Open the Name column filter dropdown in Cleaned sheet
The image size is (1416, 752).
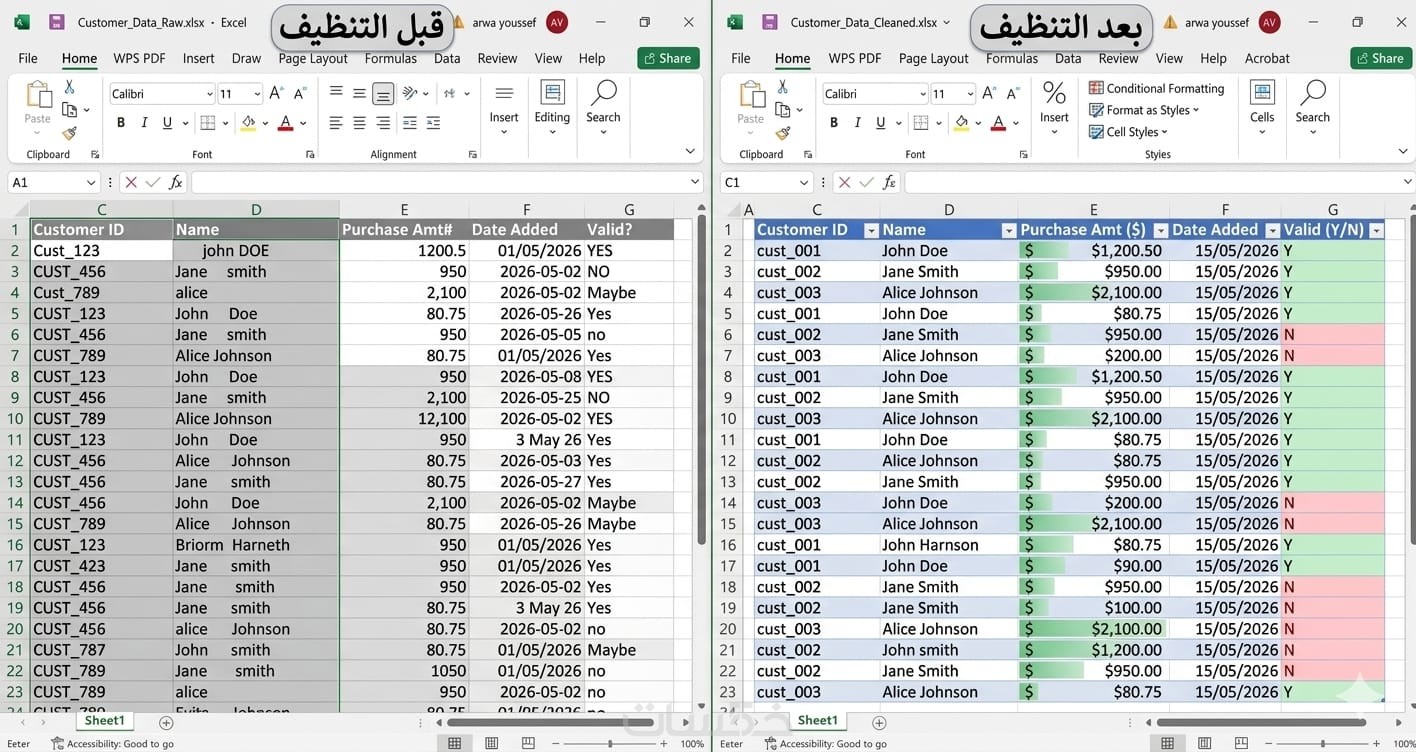pyautogui.click(x=1008, y=230)
